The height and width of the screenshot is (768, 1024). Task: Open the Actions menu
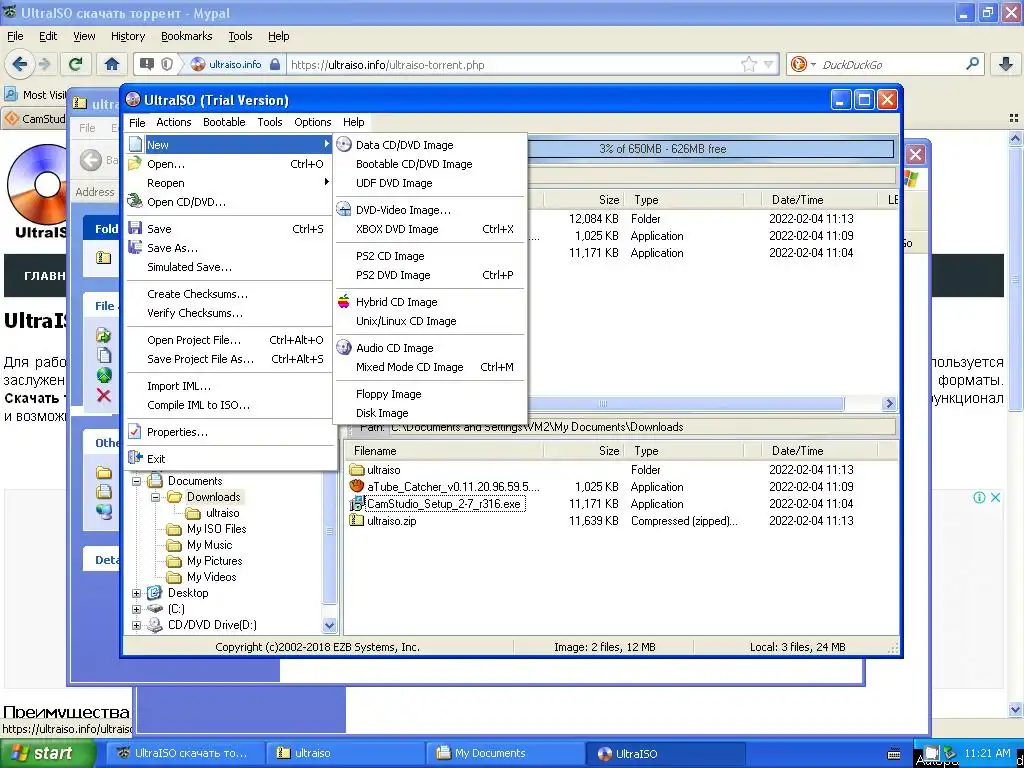pyautogui.click(x=174, y=122)
